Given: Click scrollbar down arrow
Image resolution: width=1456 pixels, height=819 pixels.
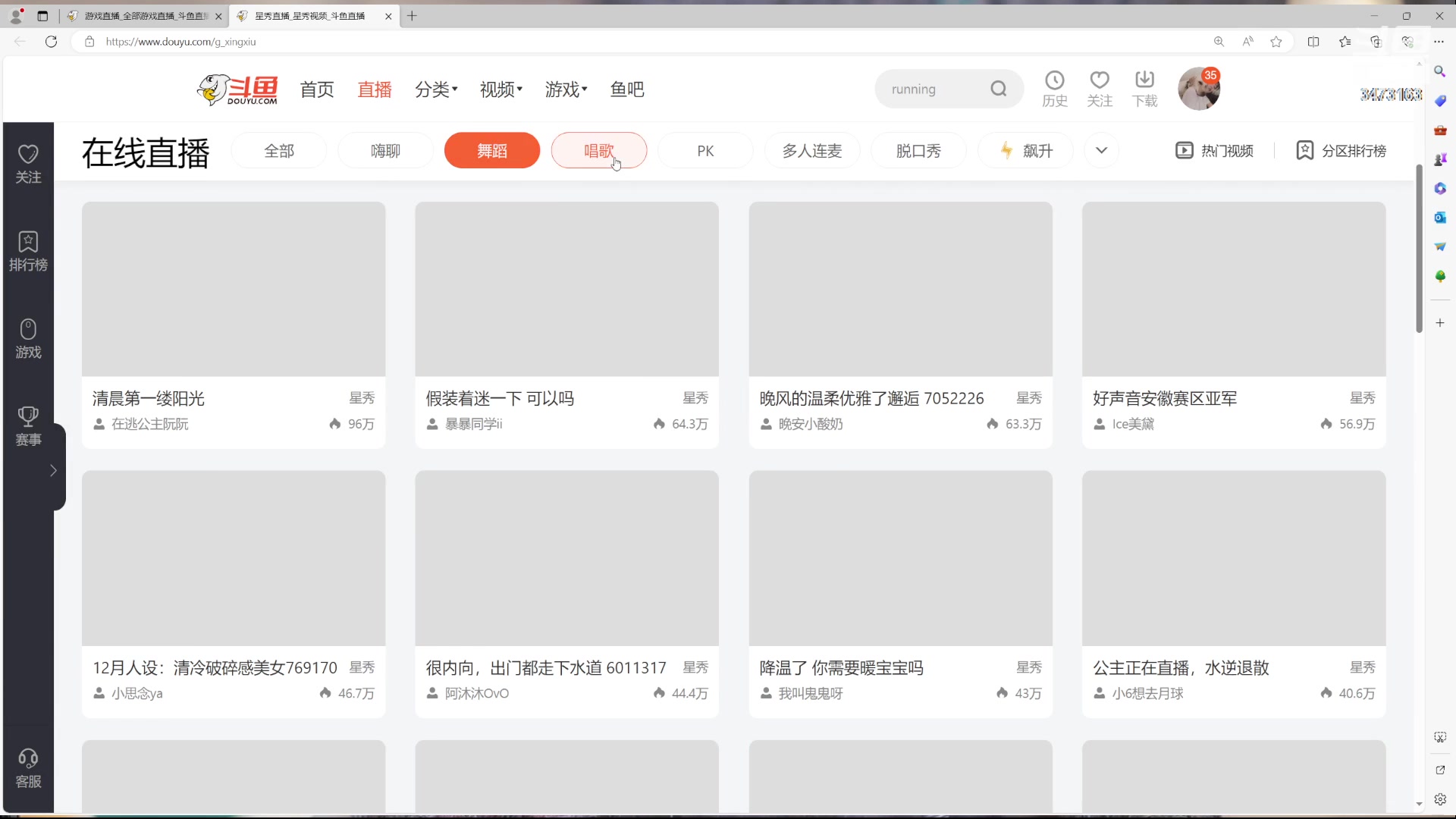Looking at the screenshot, I should point(1419,804).
